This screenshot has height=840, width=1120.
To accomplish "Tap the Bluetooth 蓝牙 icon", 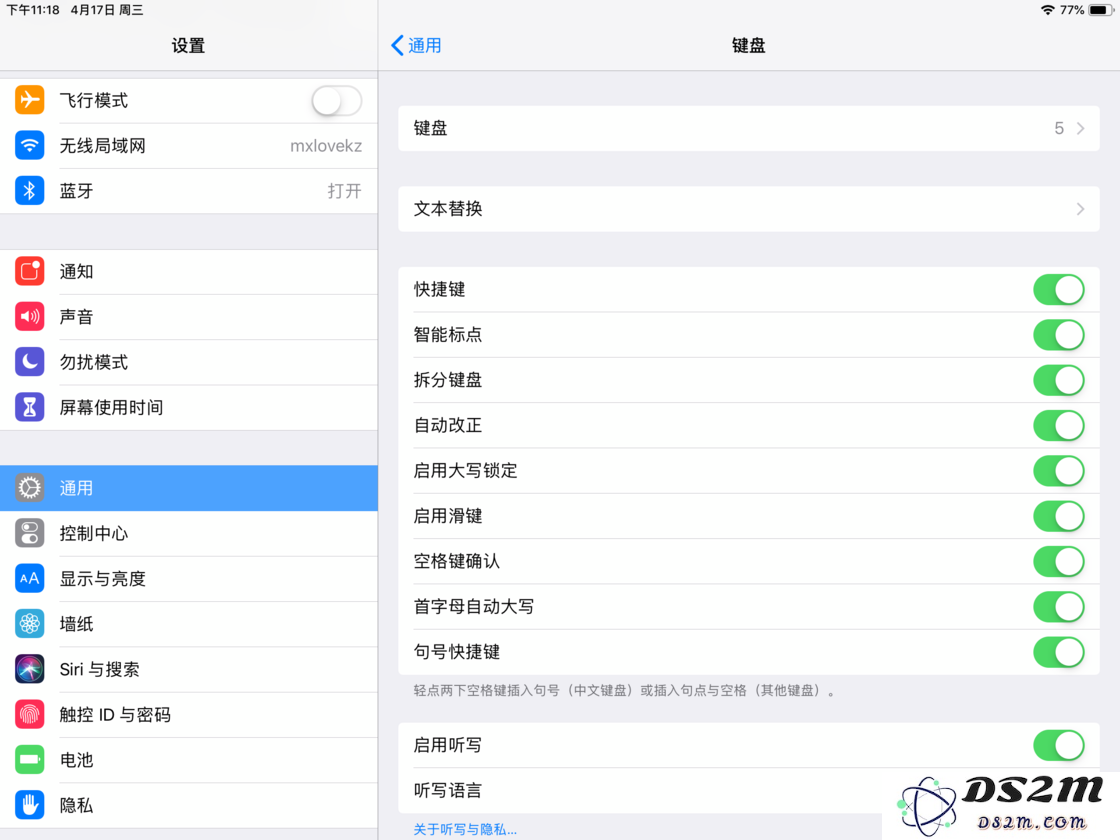I will (x=29, y=191).
